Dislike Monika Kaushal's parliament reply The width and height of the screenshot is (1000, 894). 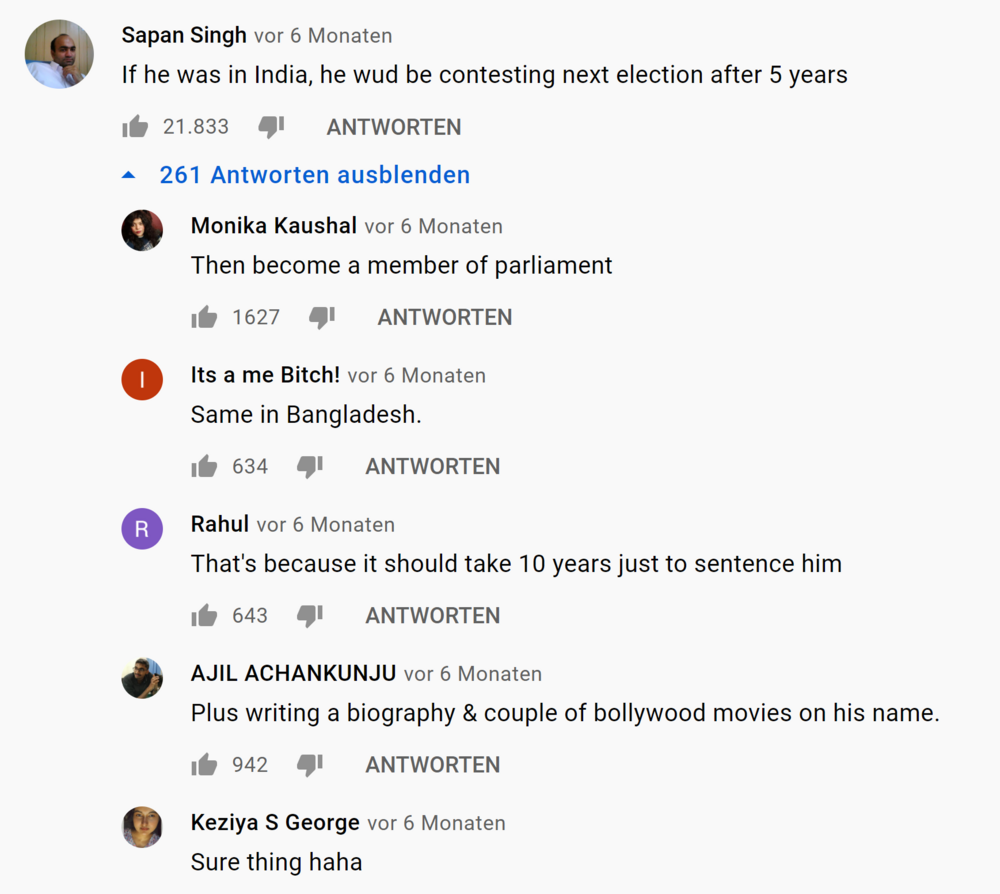tap(321, 315)
